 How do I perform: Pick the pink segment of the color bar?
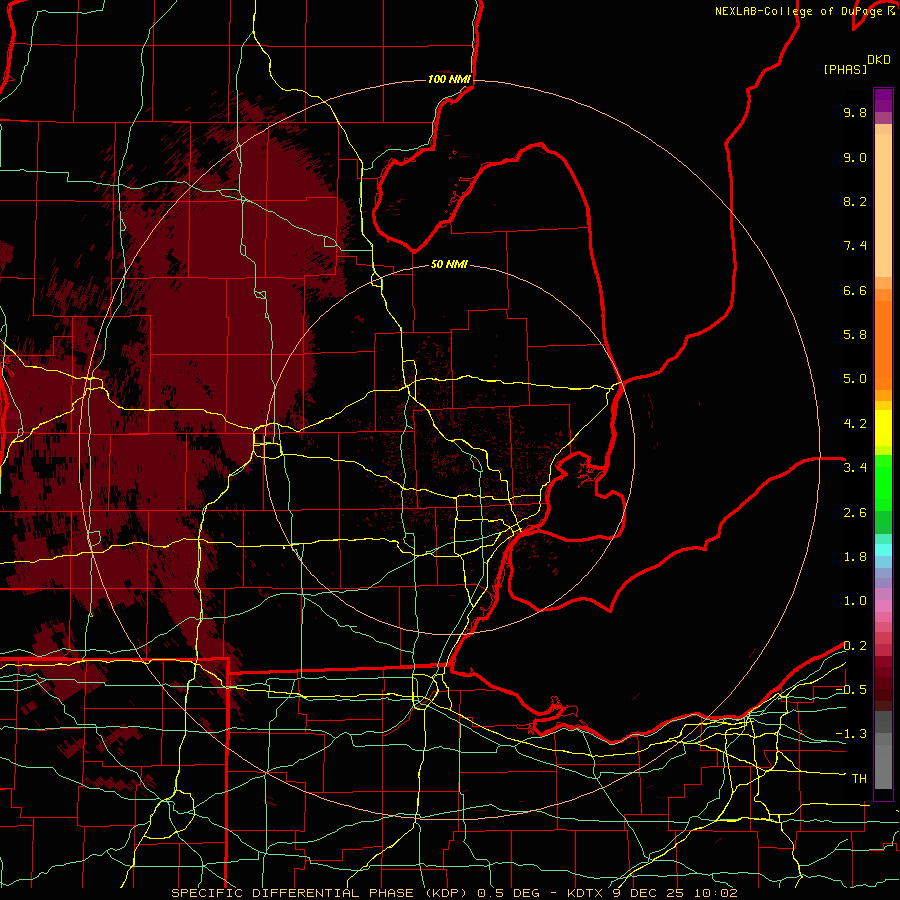click(883, 606)
